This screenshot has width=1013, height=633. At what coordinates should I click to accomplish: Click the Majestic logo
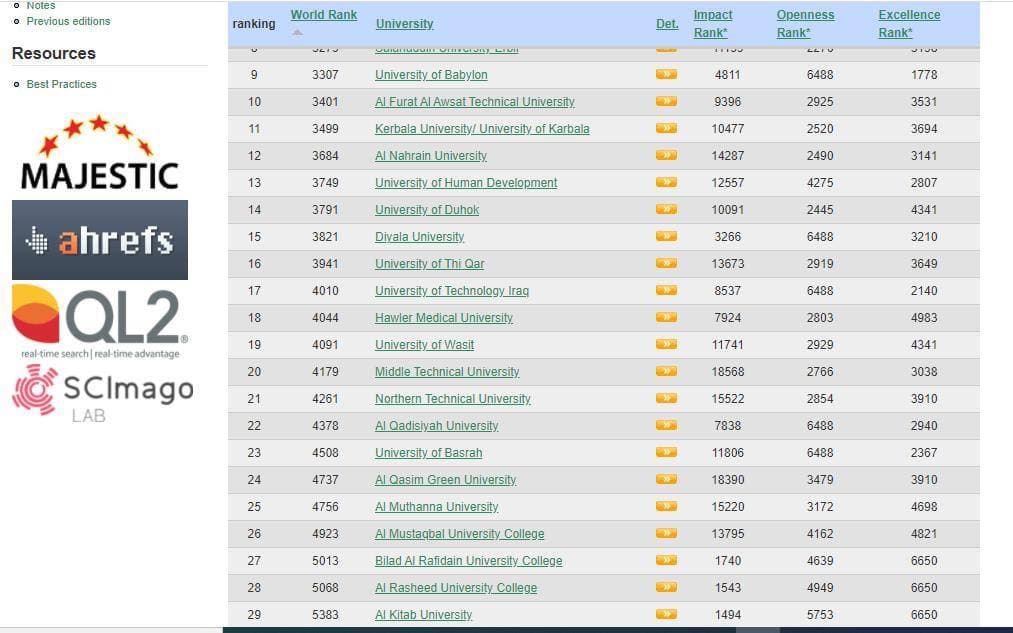pos(99,153)
